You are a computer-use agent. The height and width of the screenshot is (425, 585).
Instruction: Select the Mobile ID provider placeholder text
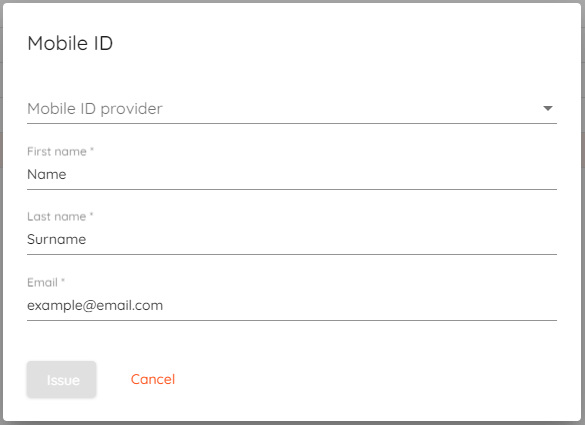coord(95,109)
